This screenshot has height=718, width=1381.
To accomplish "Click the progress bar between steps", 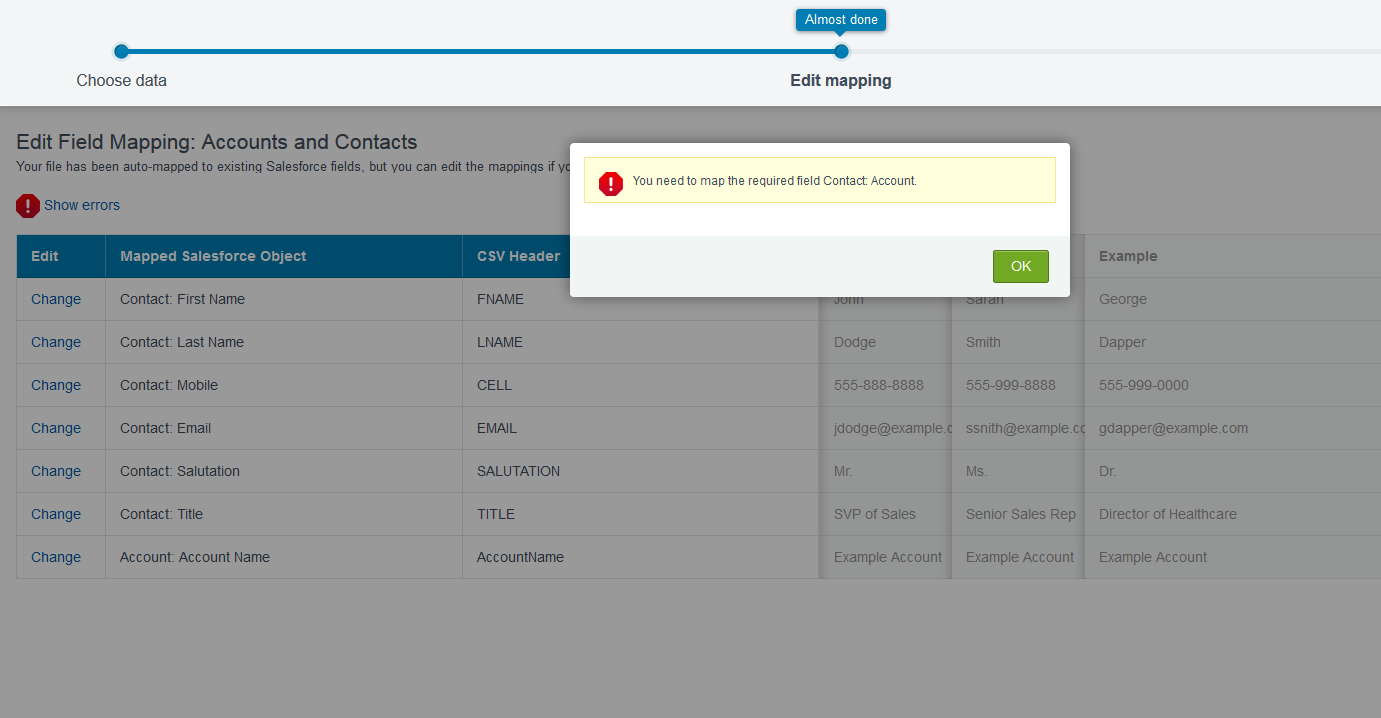I will click(x=480, y=51).
